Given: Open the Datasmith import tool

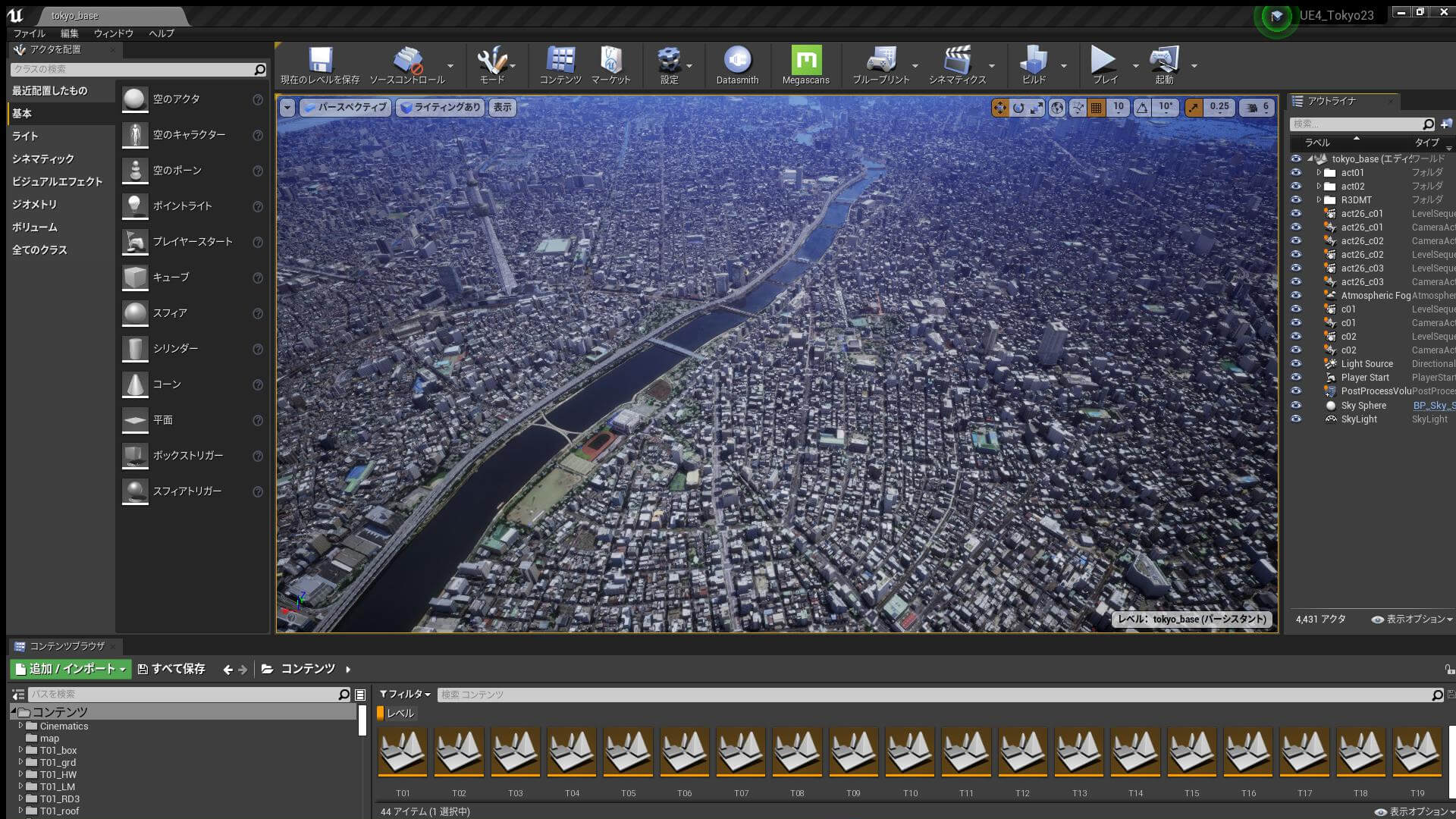Looking at the screenshot, I should (x=736, y=61).
